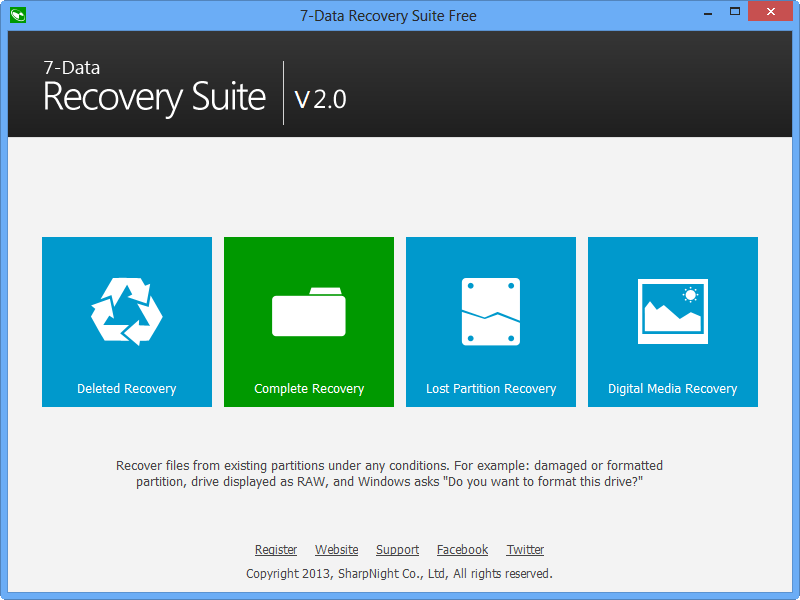Open the Register link
This screenshot has height=600, width=800.
pyautogui.click(x=276, y=549)
